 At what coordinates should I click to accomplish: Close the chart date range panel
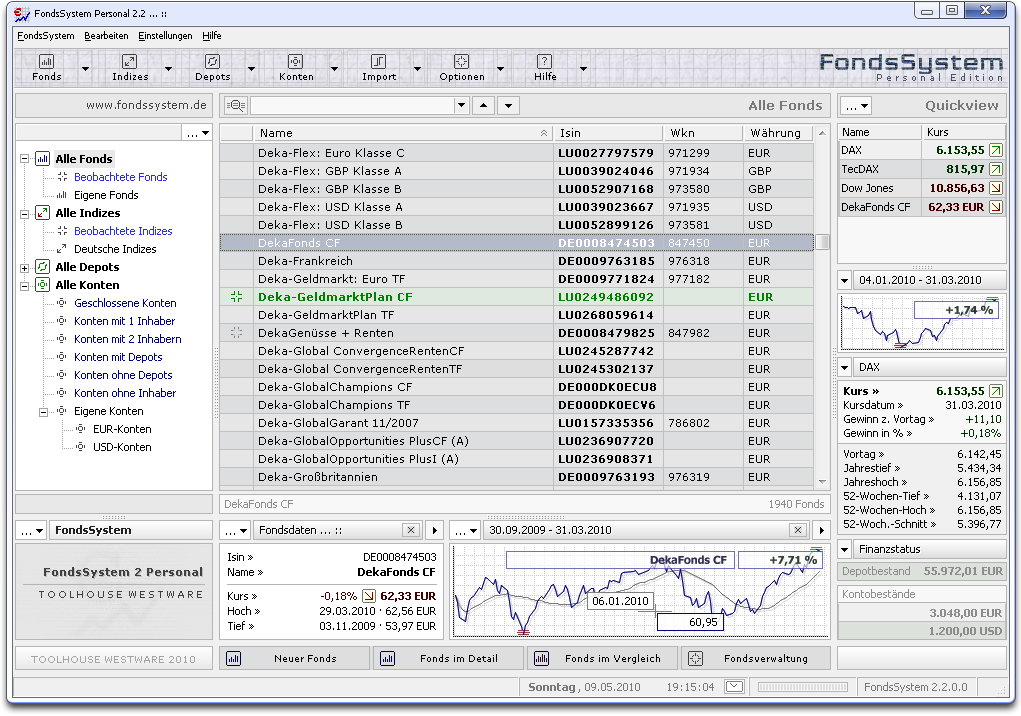click(798, 530)
